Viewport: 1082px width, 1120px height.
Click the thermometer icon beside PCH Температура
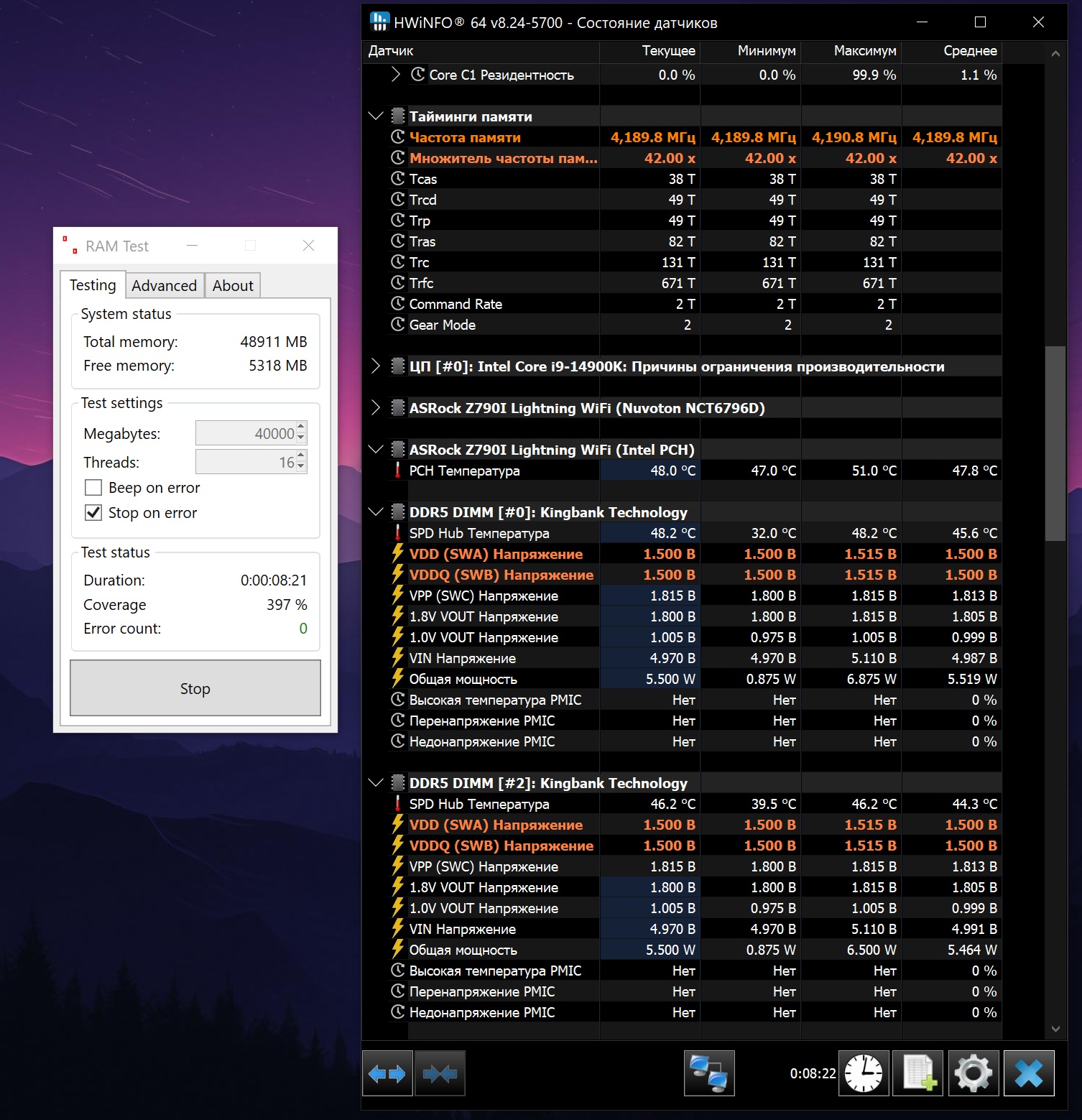[x=397, y=471]
